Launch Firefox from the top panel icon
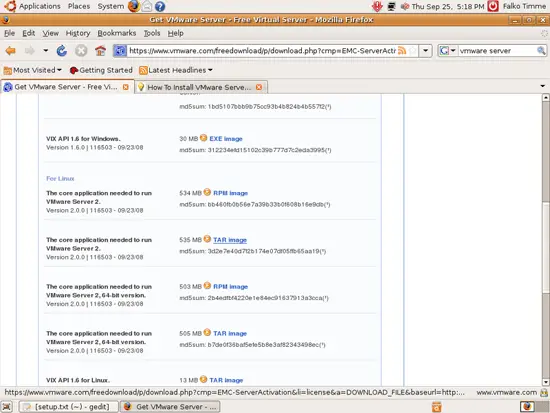 134,6
